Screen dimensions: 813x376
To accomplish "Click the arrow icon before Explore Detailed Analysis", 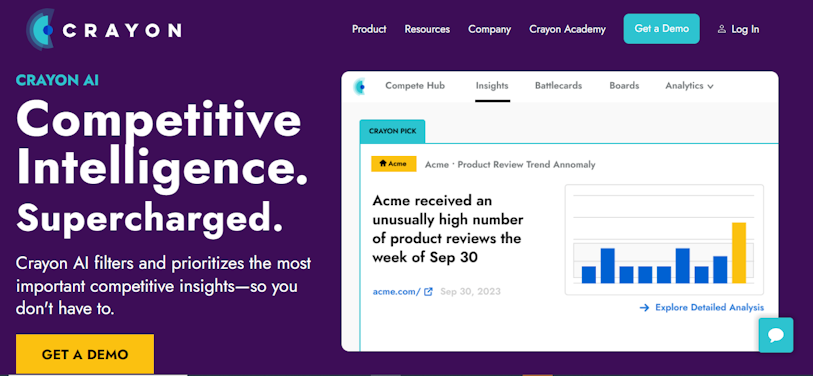I will [x=644, y=308].
